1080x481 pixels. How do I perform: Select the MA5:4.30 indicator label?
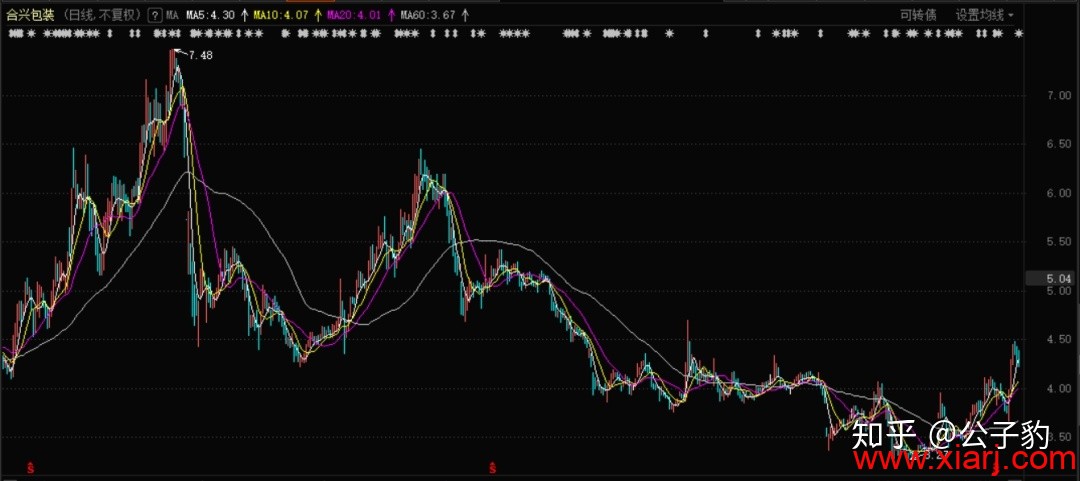click(x=211, y=15)
